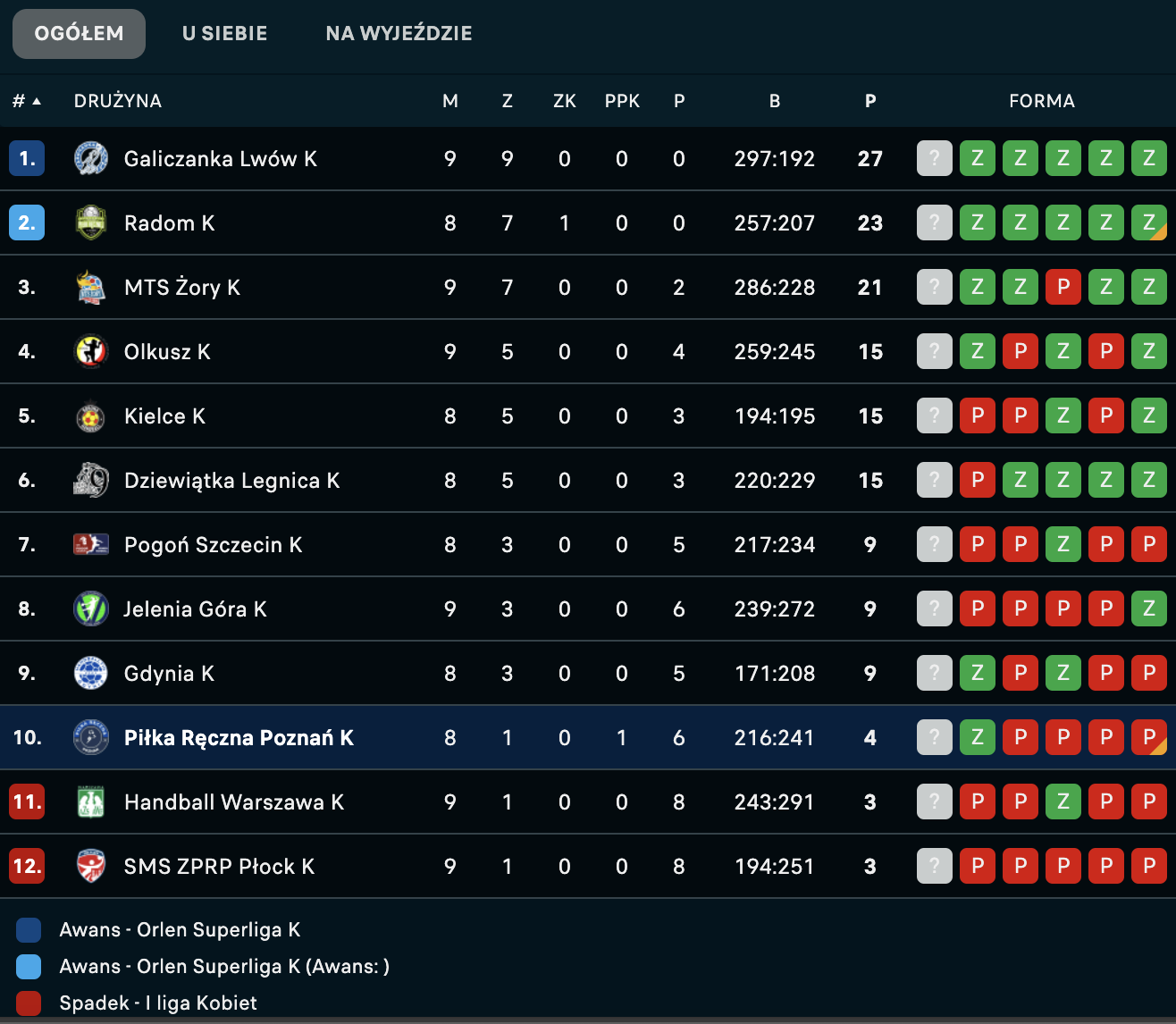
Task: Switch to the U SIEBIE tab
Action: click(225, 34)
